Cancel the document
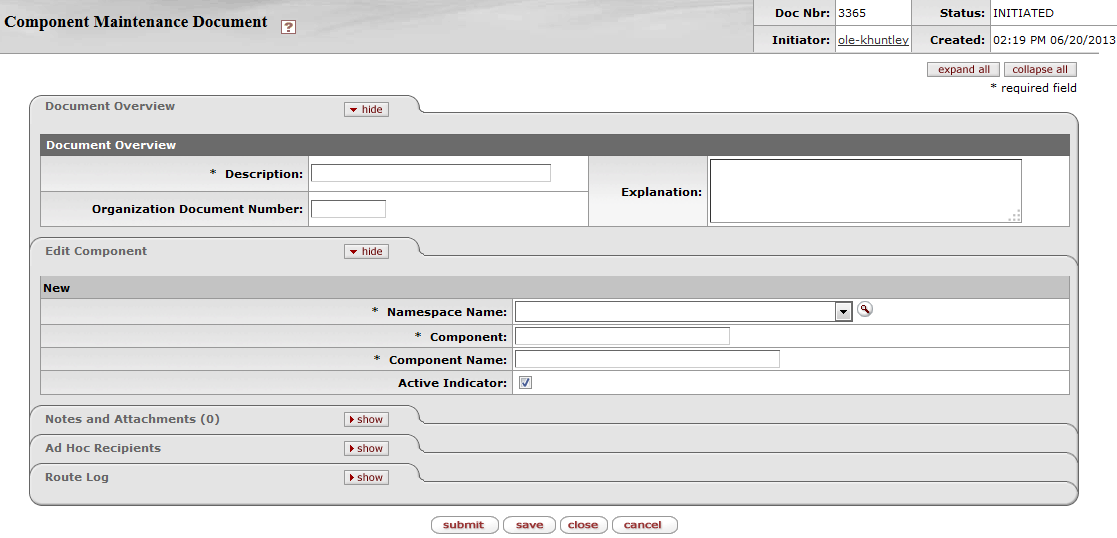This screenshot has height=538, width=1117. coord(643,525)
